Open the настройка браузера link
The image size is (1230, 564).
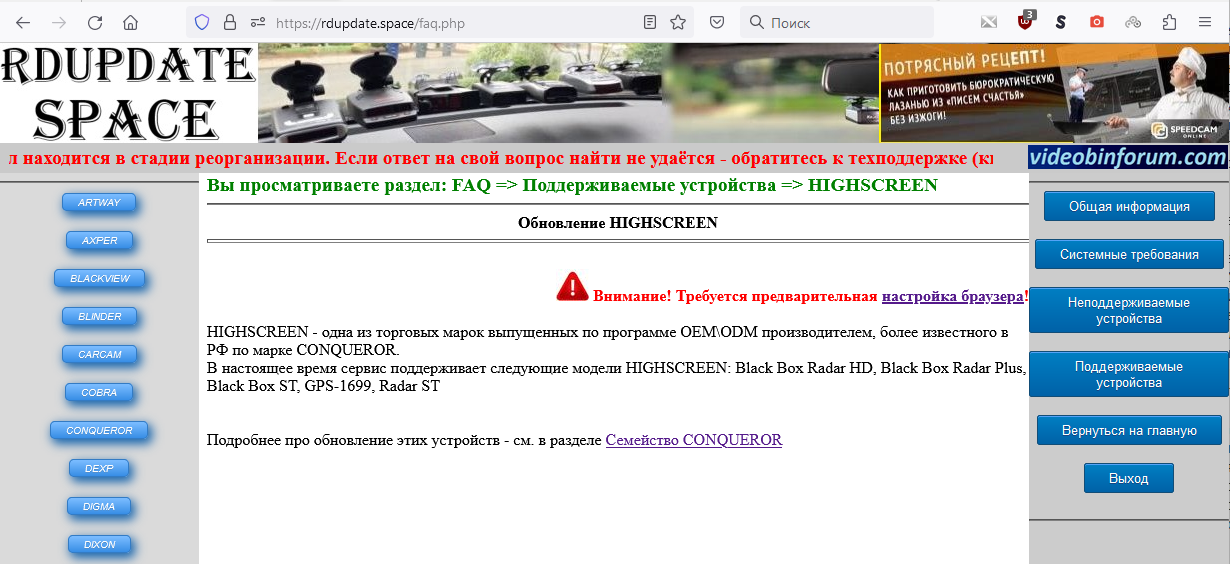(952, 296)
